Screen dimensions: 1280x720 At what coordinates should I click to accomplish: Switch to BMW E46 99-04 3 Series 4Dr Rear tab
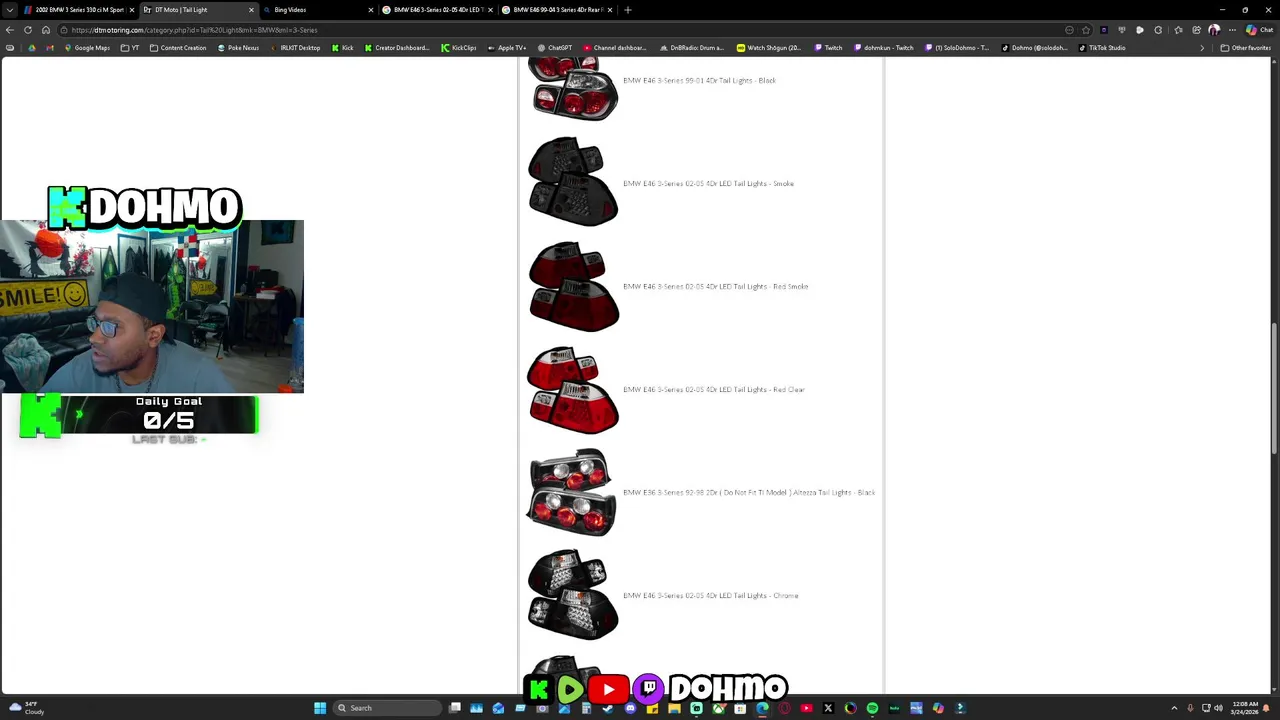[557, 10]
